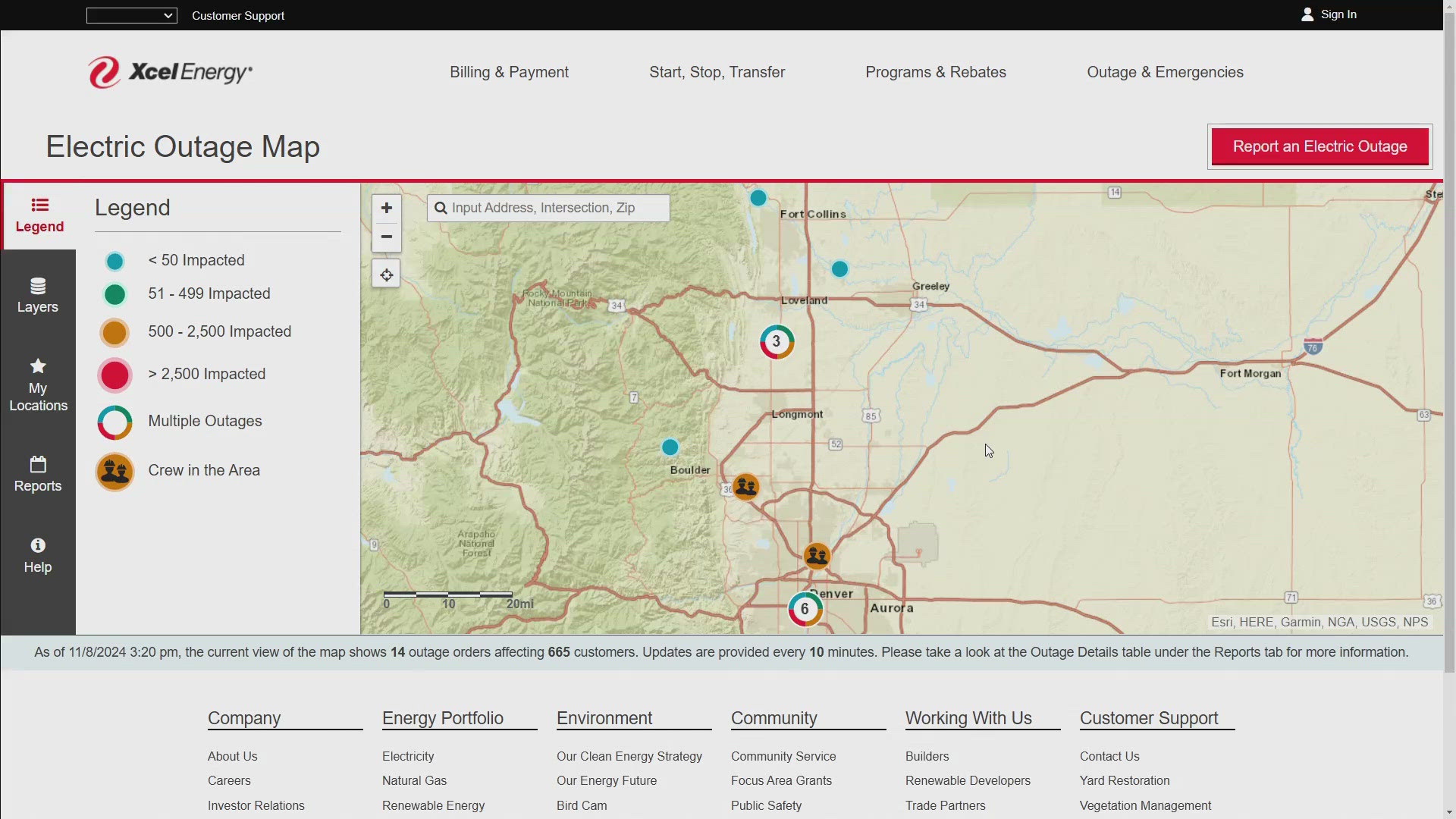Click the locate me crosshair icon
Screen dimensions: 1456x819
(386, 275)
